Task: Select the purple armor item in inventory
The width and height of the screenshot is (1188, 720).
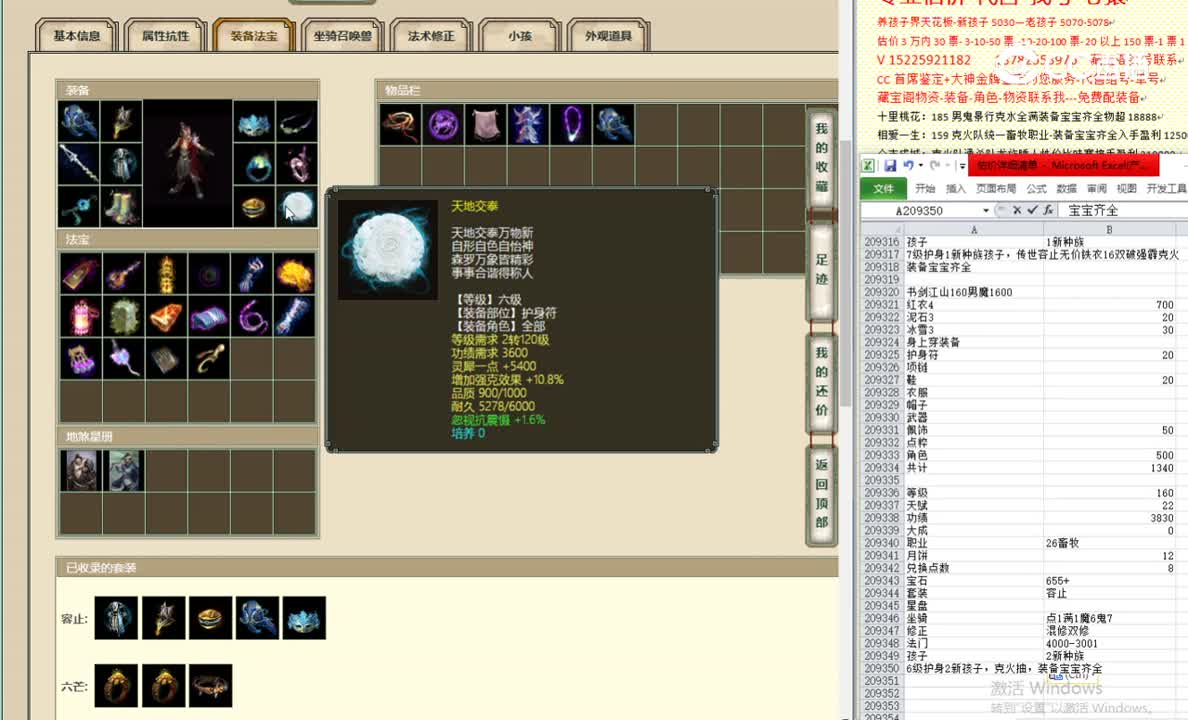Action: pos(527,124)
